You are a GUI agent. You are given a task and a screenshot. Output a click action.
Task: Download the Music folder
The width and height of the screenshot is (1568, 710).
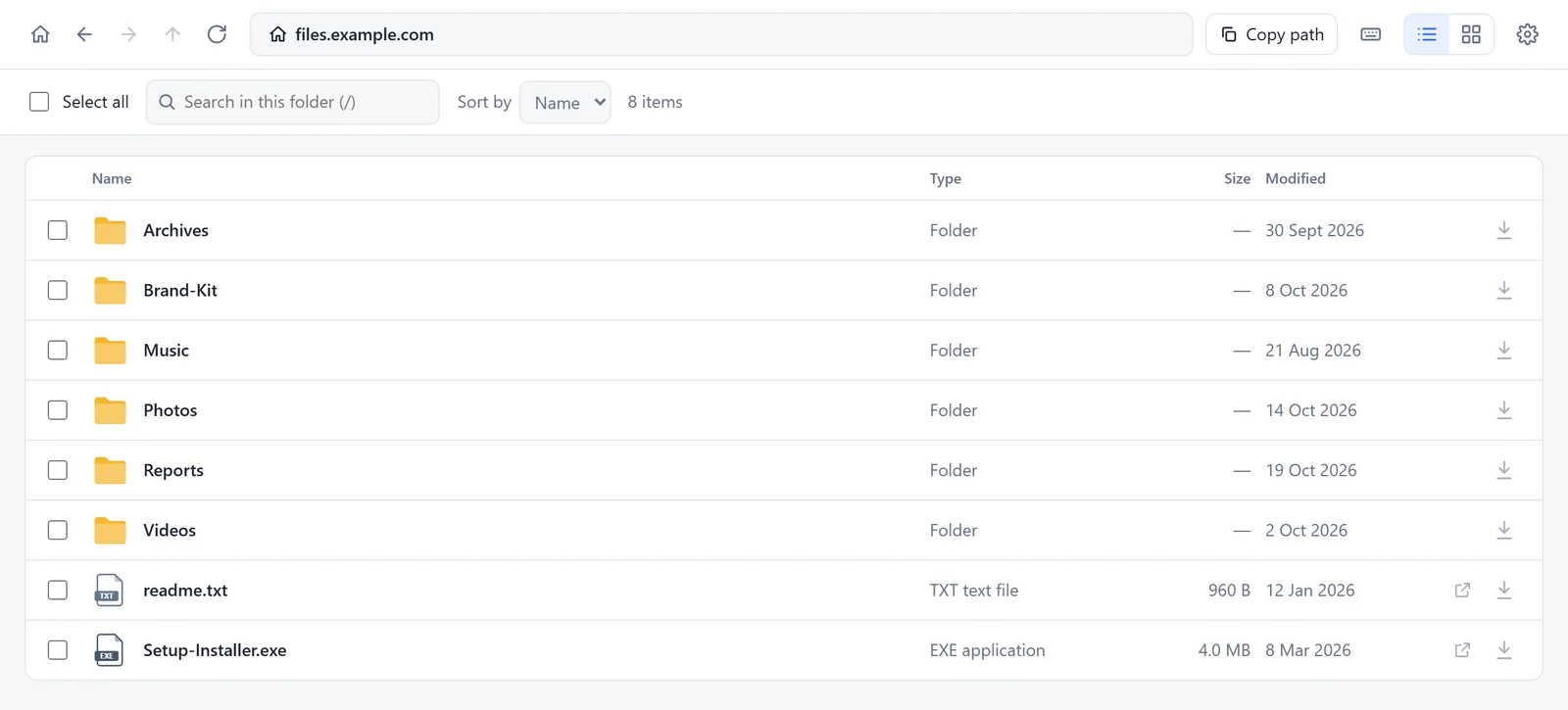1504,350
